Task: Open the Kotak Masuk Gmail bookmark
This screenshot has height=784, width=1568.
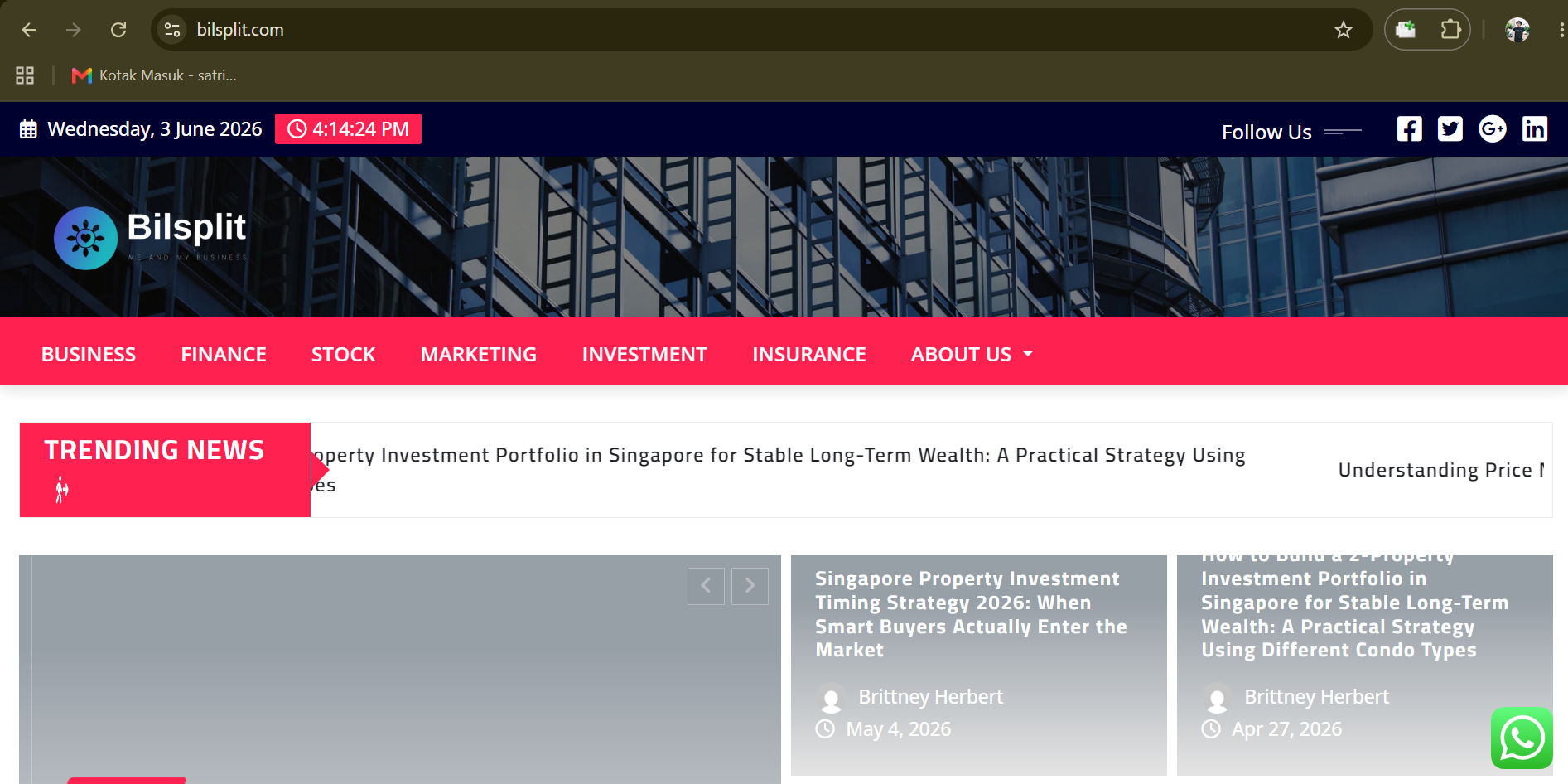Action: [154, 75]
